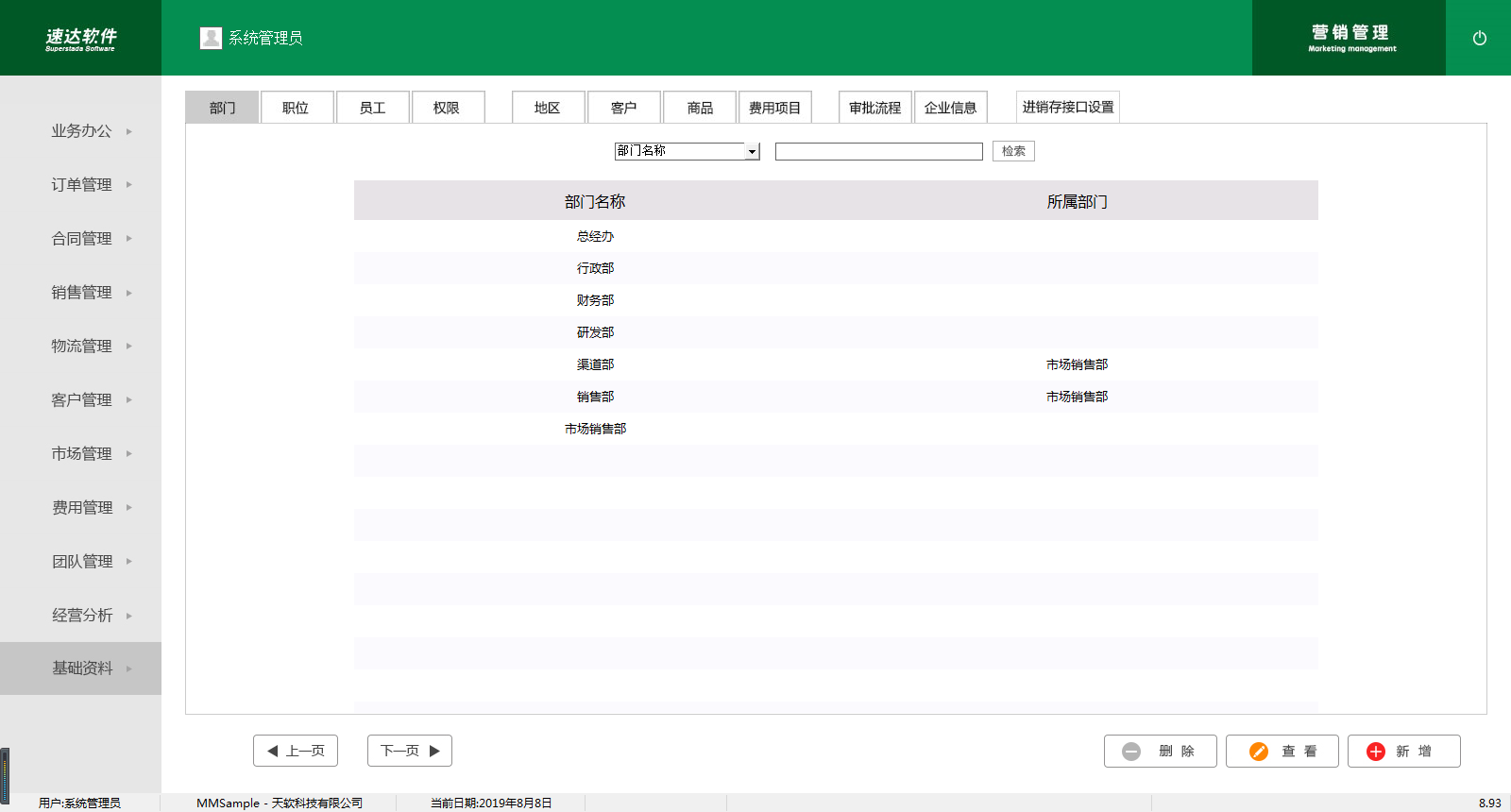Switch to the 进销存接口设置 tab
The image size is (1511, 812).
[x=1068, y=107]
